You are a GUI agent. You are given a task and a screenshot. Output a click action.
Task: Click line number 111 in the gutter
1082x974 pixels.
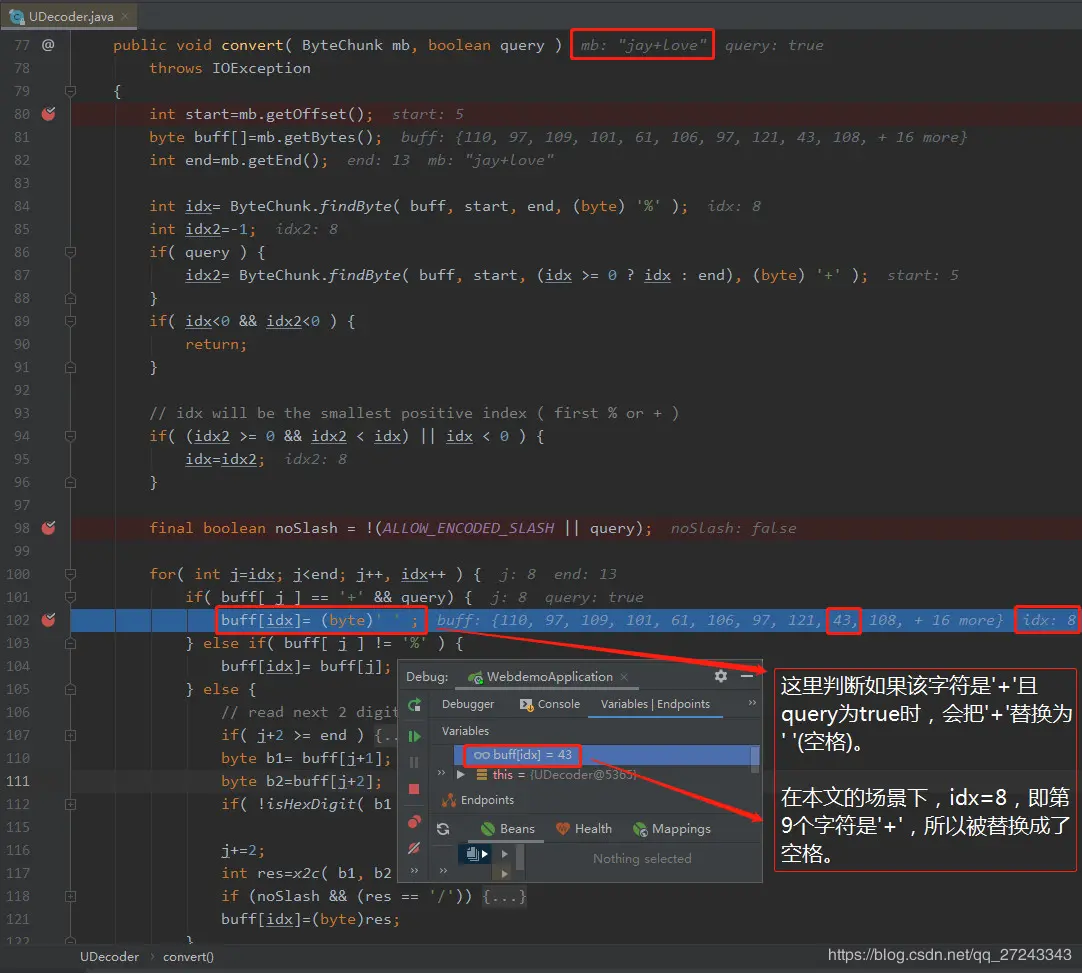[x=18, y=781]
